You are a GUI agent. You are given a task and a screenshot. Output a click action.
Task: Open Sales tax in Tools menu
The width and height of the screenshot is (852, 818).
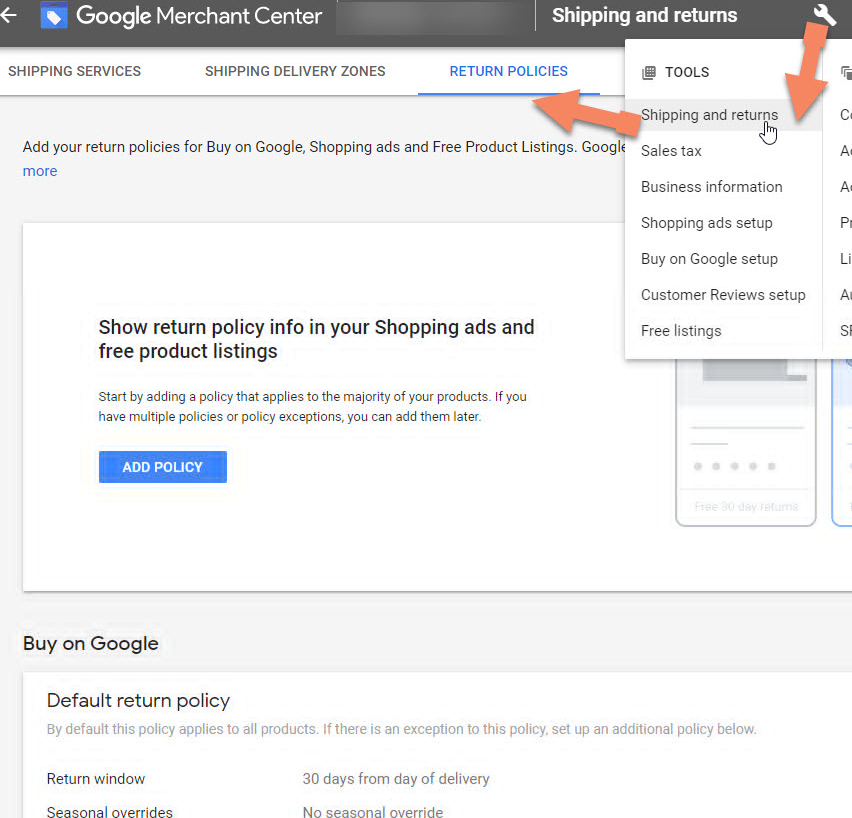coord(671,151)
